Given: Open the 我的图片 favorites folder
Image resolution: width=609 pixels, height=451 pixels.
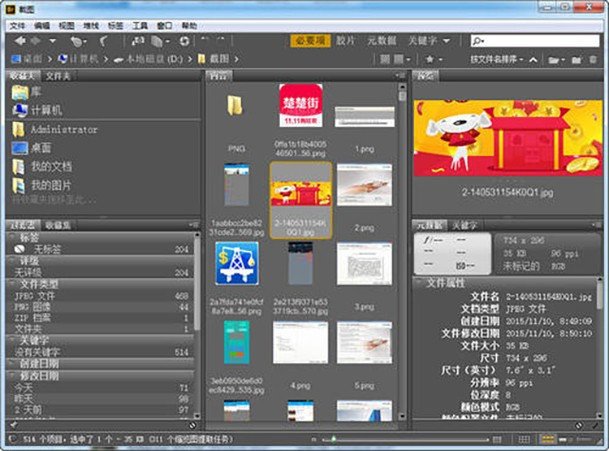Looking at the screenshot, I should click(x=51, y=185).
